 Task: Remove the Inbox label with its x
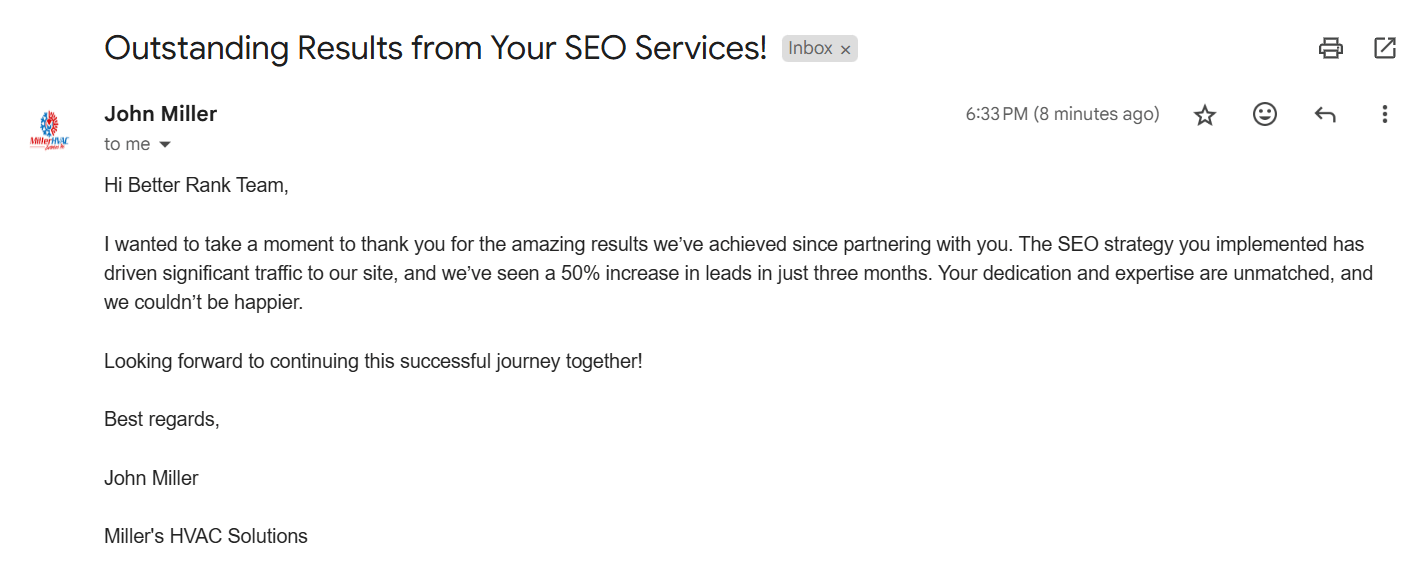pos(846,49)
